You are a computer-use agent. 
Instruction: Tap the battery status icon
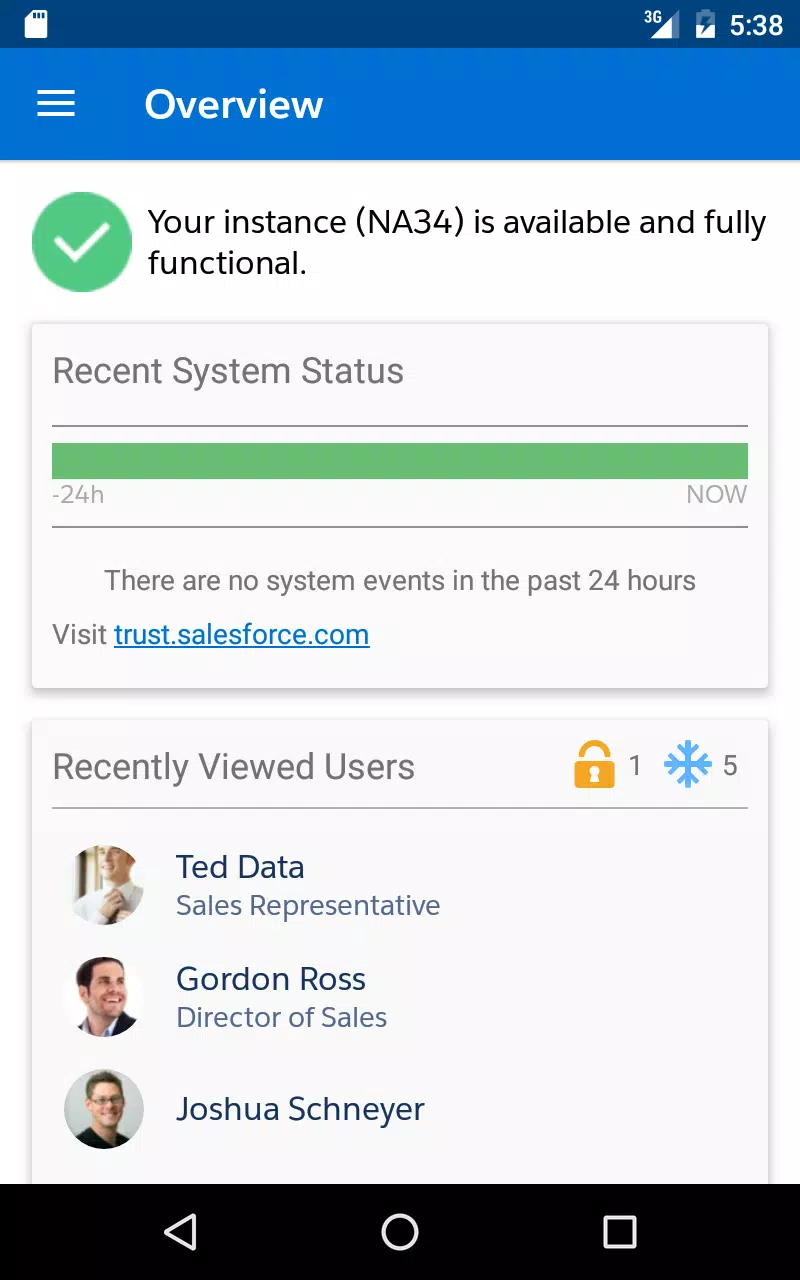(x=705, y=24)
